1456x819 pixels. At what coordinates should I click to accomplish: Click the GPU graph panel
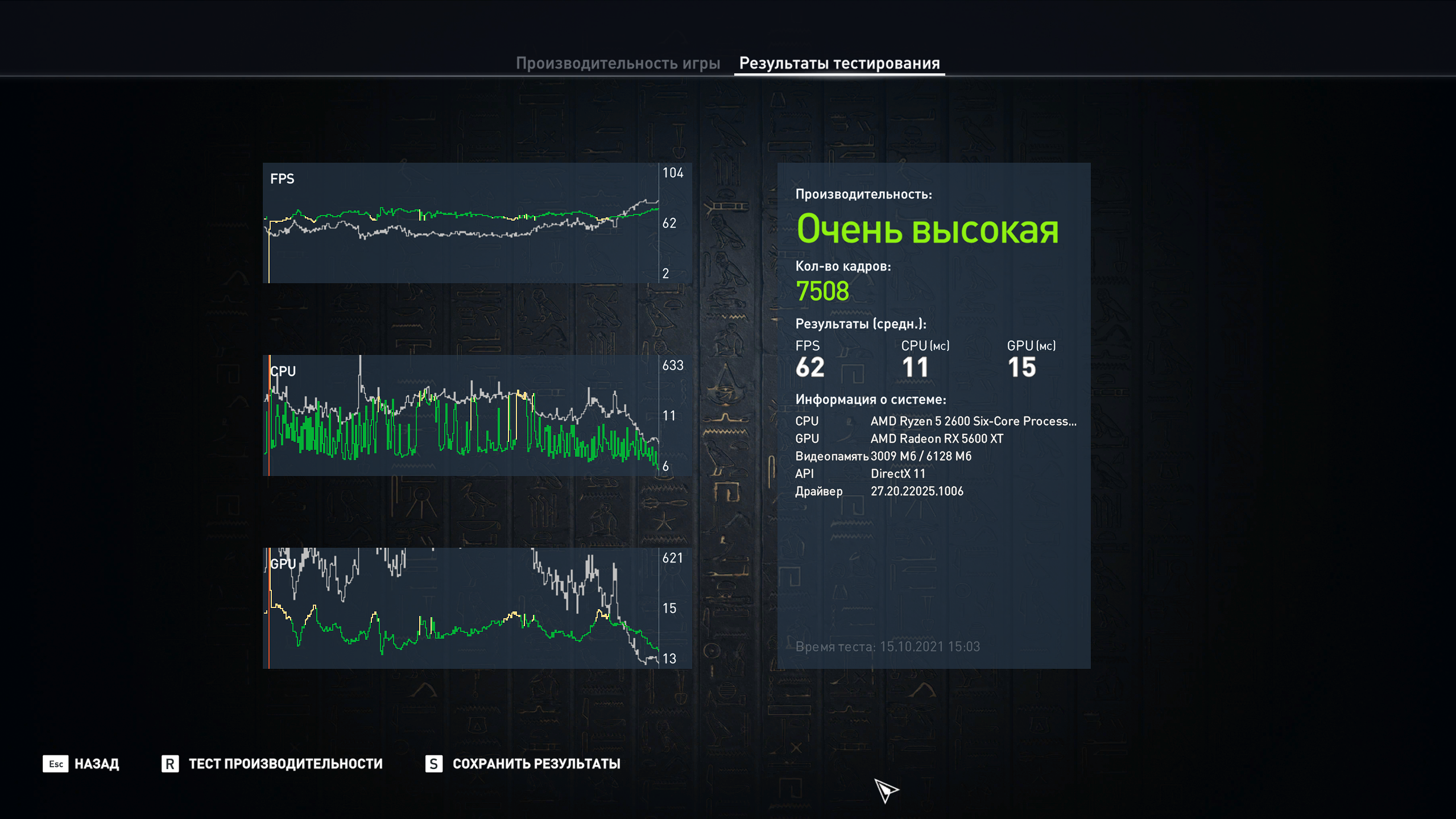(x=461, y=608)
